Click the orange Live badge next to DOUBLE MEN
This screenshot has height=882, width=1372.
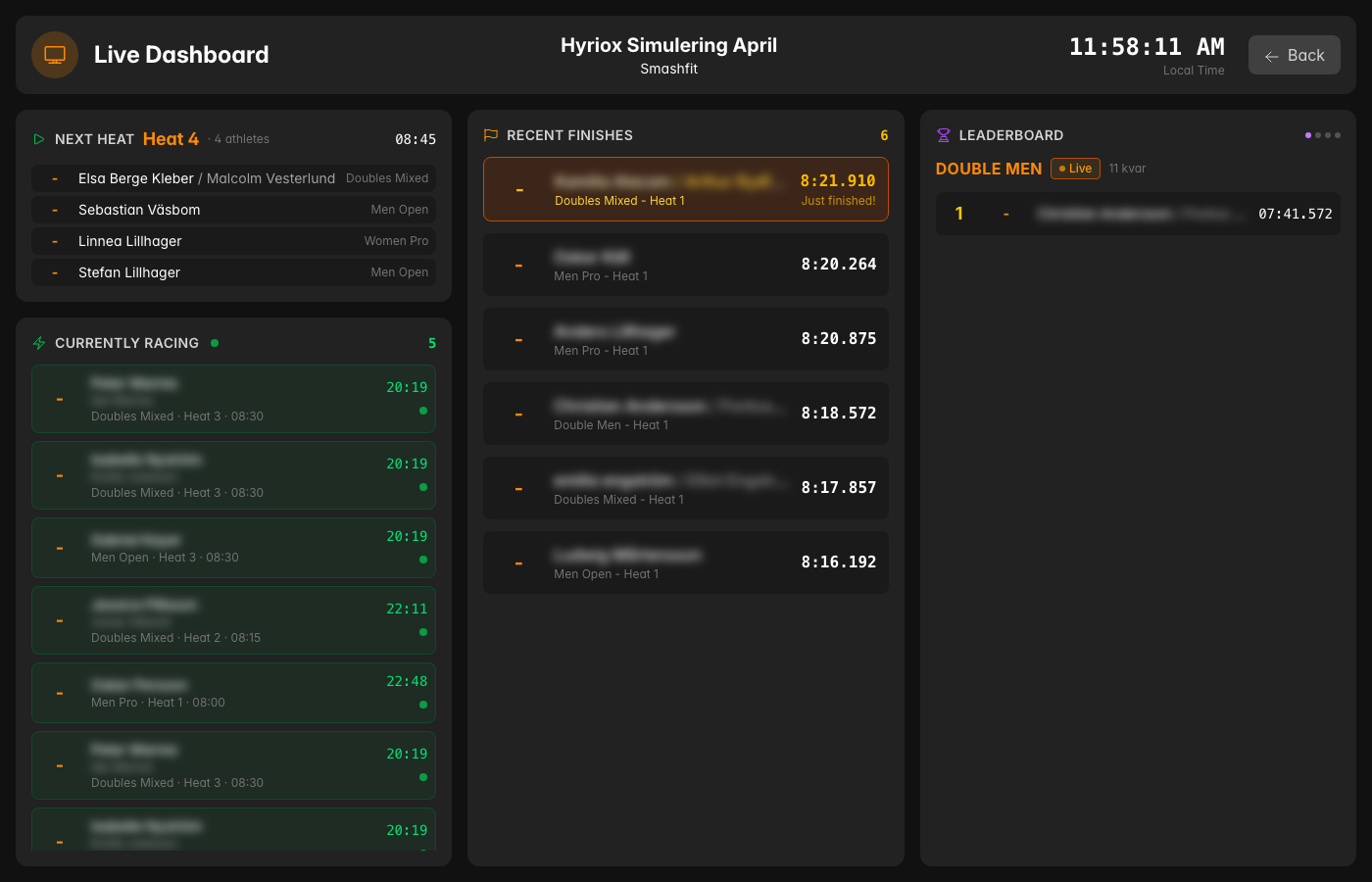[x=1075, y=169]
